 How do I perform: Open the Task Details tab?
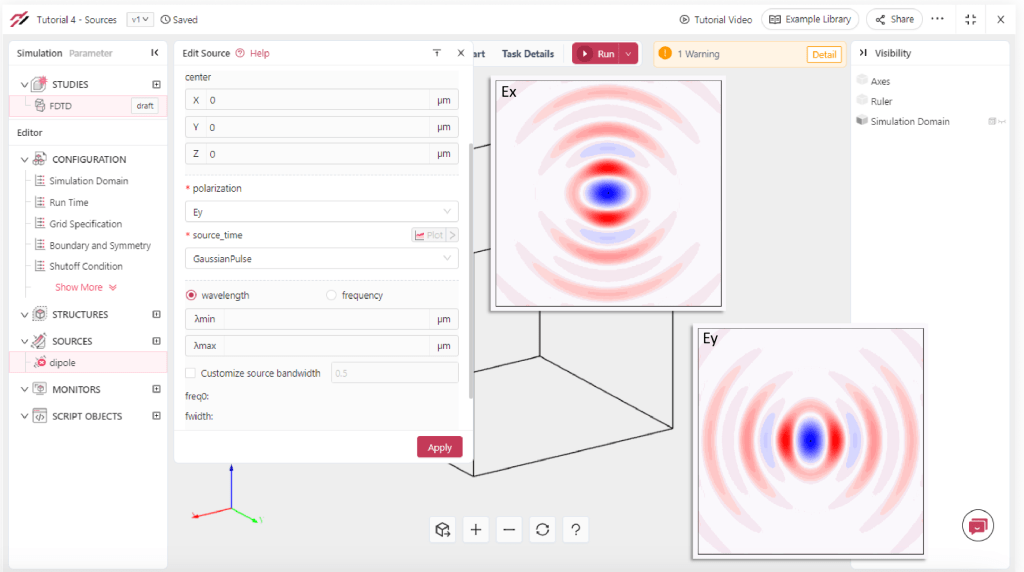[x=528, y=54]
